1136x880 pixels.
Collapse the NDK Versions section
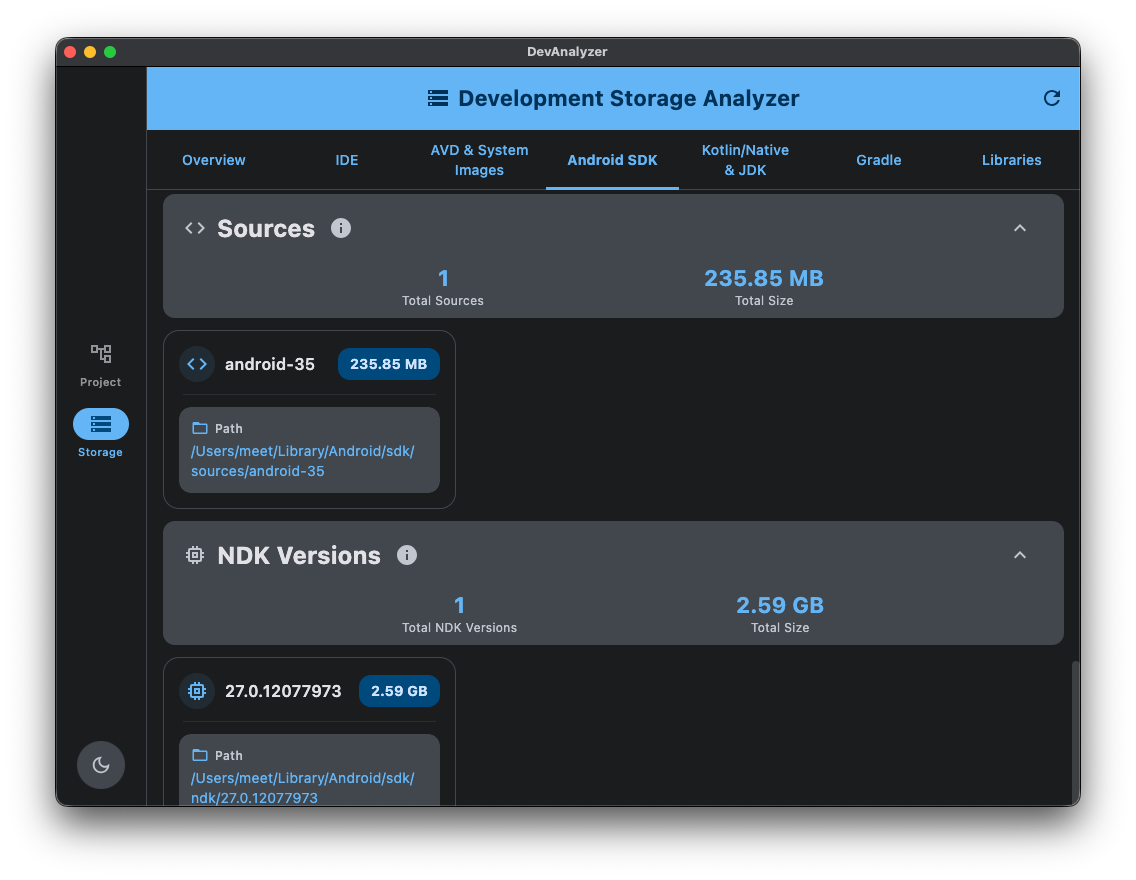pos(1019,556)
